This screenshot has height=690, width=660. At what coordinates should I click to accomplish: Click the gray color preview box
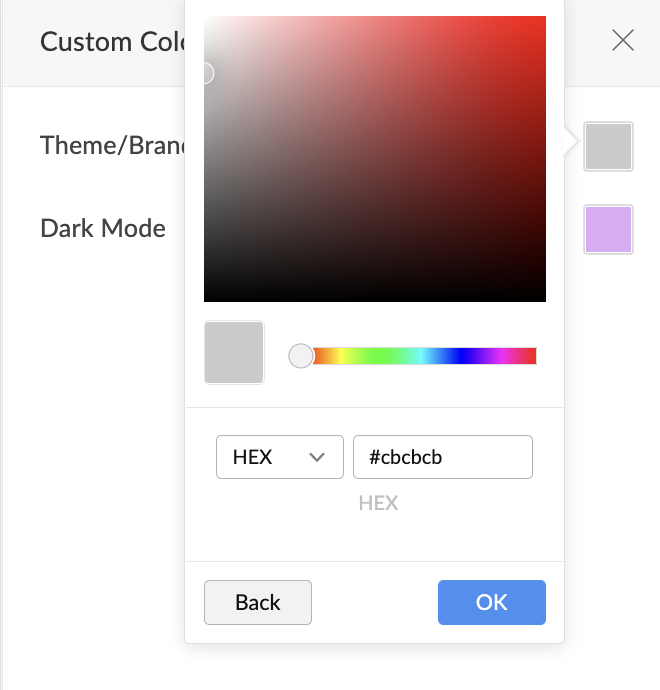click(234, 352)
